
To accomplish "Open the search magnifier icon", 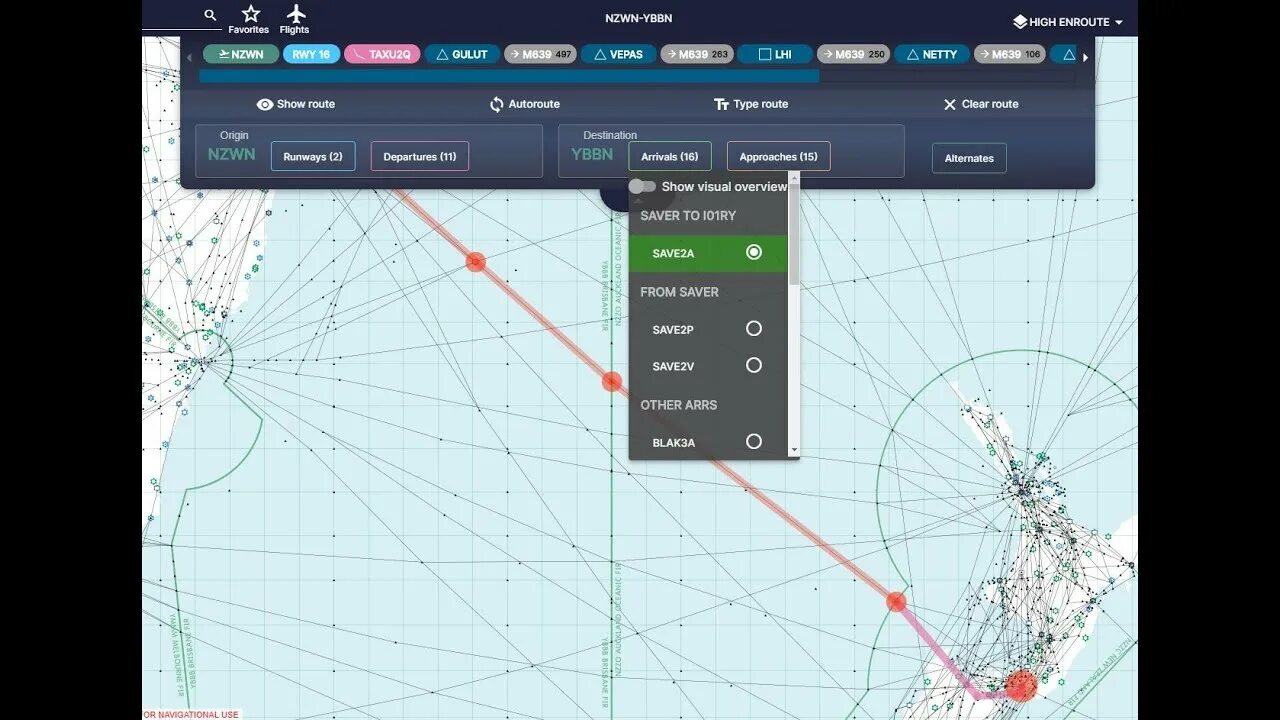I will click(210, 15).
